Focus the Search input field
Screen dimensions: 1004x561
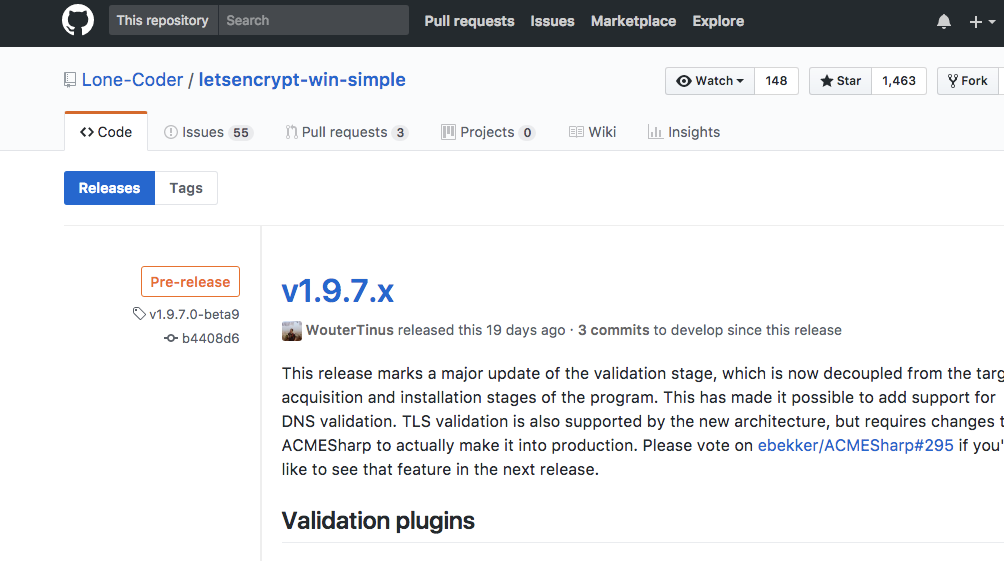314,20
